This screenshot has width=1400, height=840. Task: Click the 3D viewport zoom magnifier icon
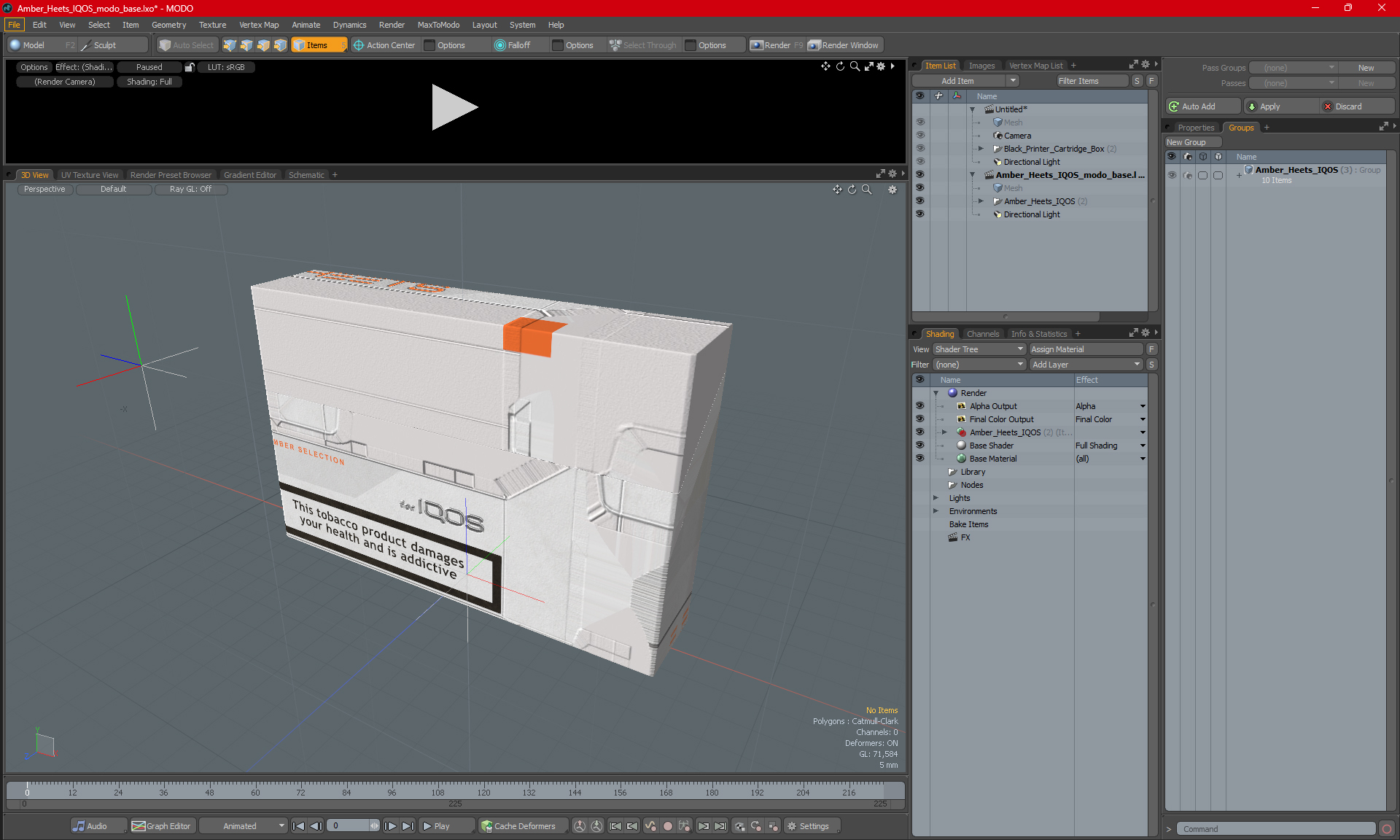click(x=866, y=190)
